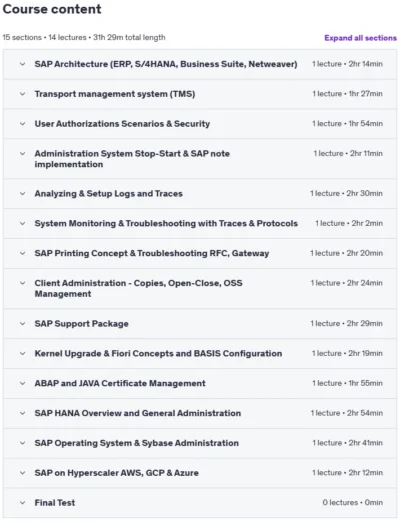Open SAP on Hyperscaler AWS, GCP & Azure
The image size is (400, 522).
(117, 473)
